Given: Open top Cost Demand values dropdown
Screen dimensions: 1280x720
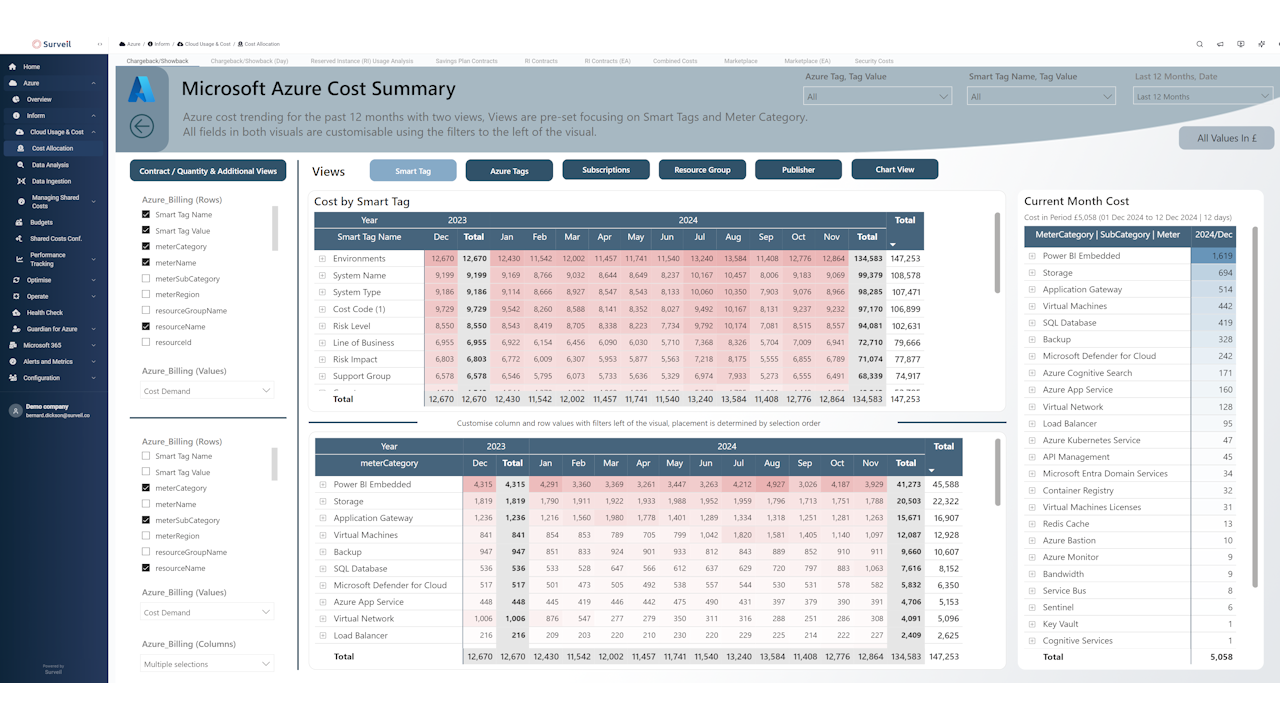Looking at the screenshot, I should [x=207, y=391].
